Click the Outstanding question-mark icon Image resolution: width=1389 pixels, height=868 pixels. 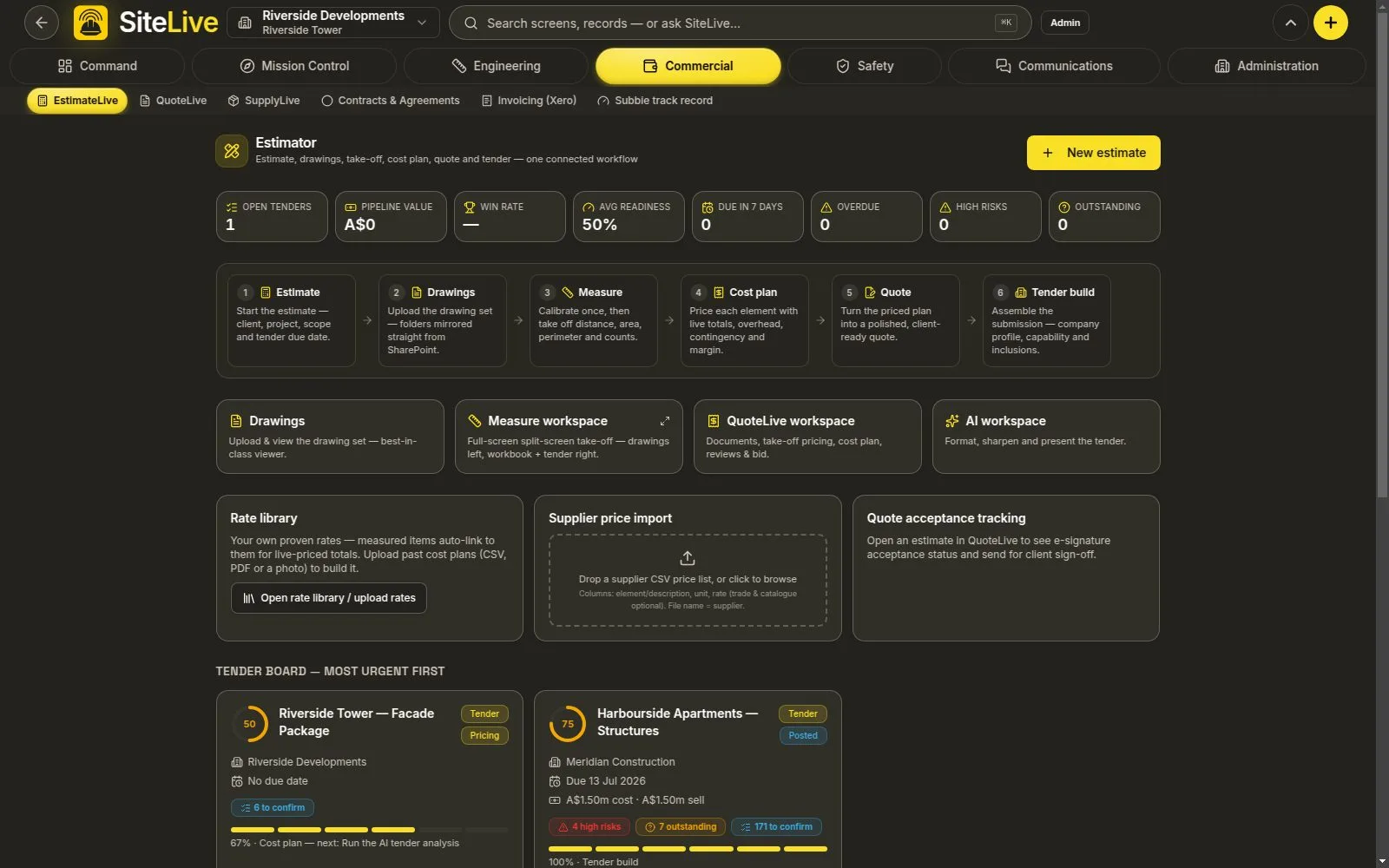point(1064,207)
